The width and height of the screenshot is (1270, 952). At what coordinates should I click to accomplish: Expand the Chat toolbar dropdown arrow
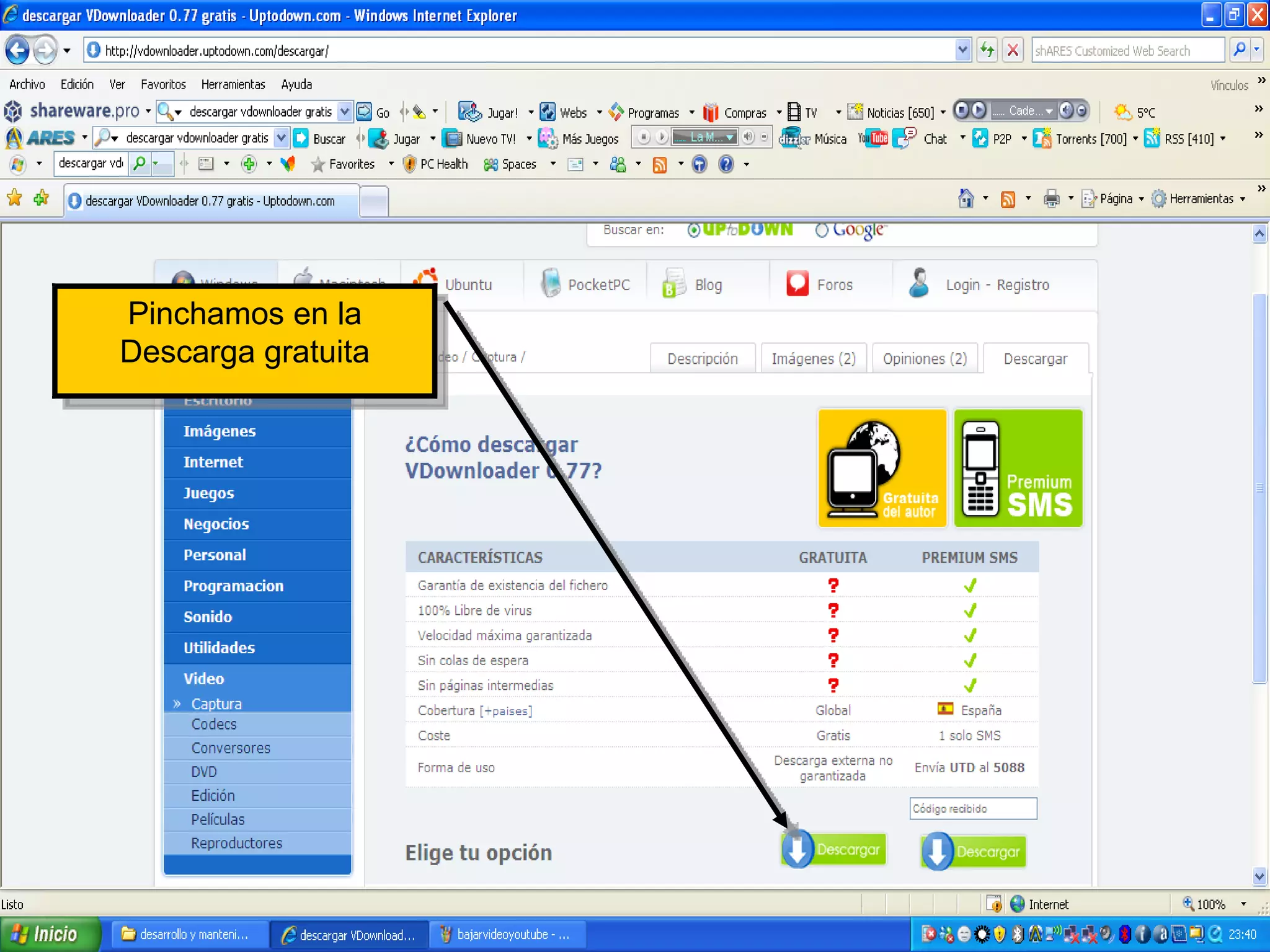[x=962, y=138]
